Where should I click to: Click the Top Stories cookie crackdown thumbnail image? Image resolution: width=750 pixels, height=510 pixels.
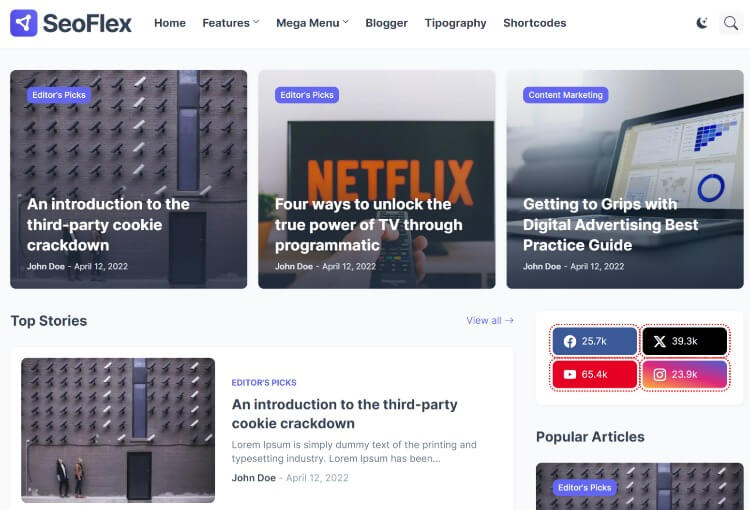[118, 430]
